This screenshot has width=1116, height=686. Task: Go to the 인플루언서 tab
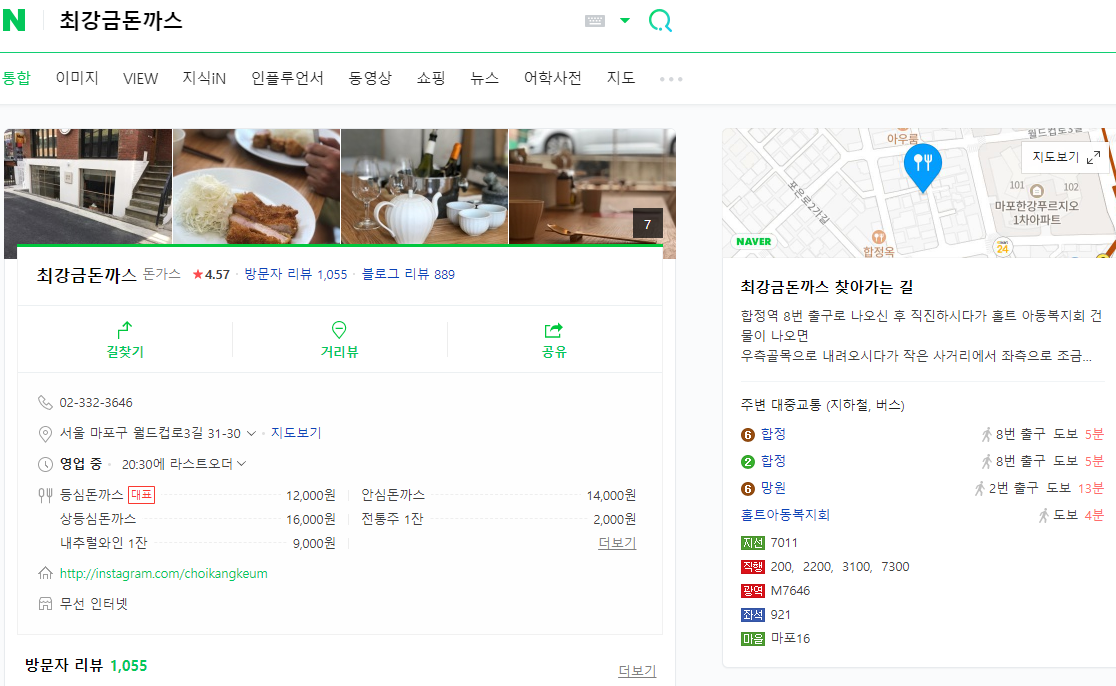(288, 78)
